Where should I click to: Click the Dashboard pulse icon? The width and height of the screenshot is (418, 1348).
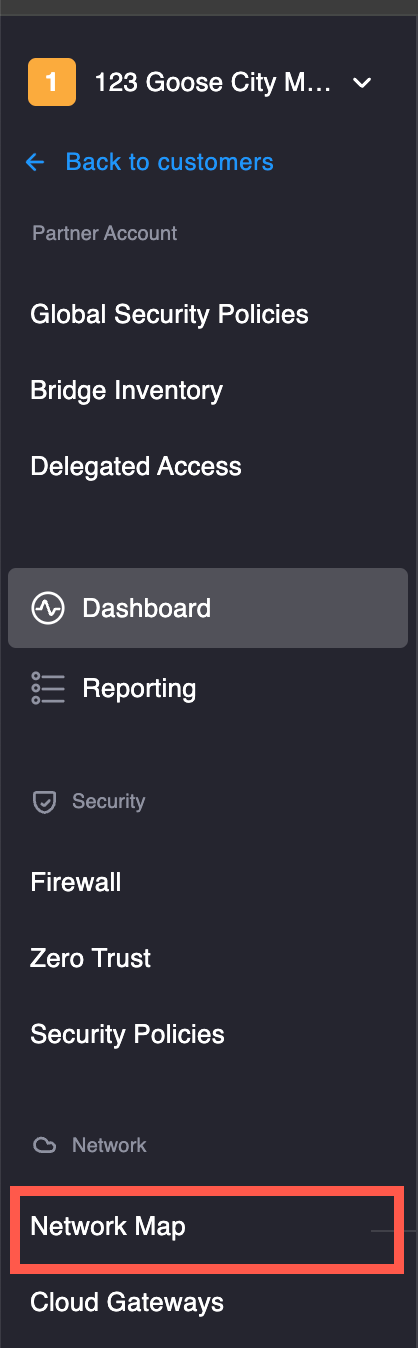click(x=48, y=608)
